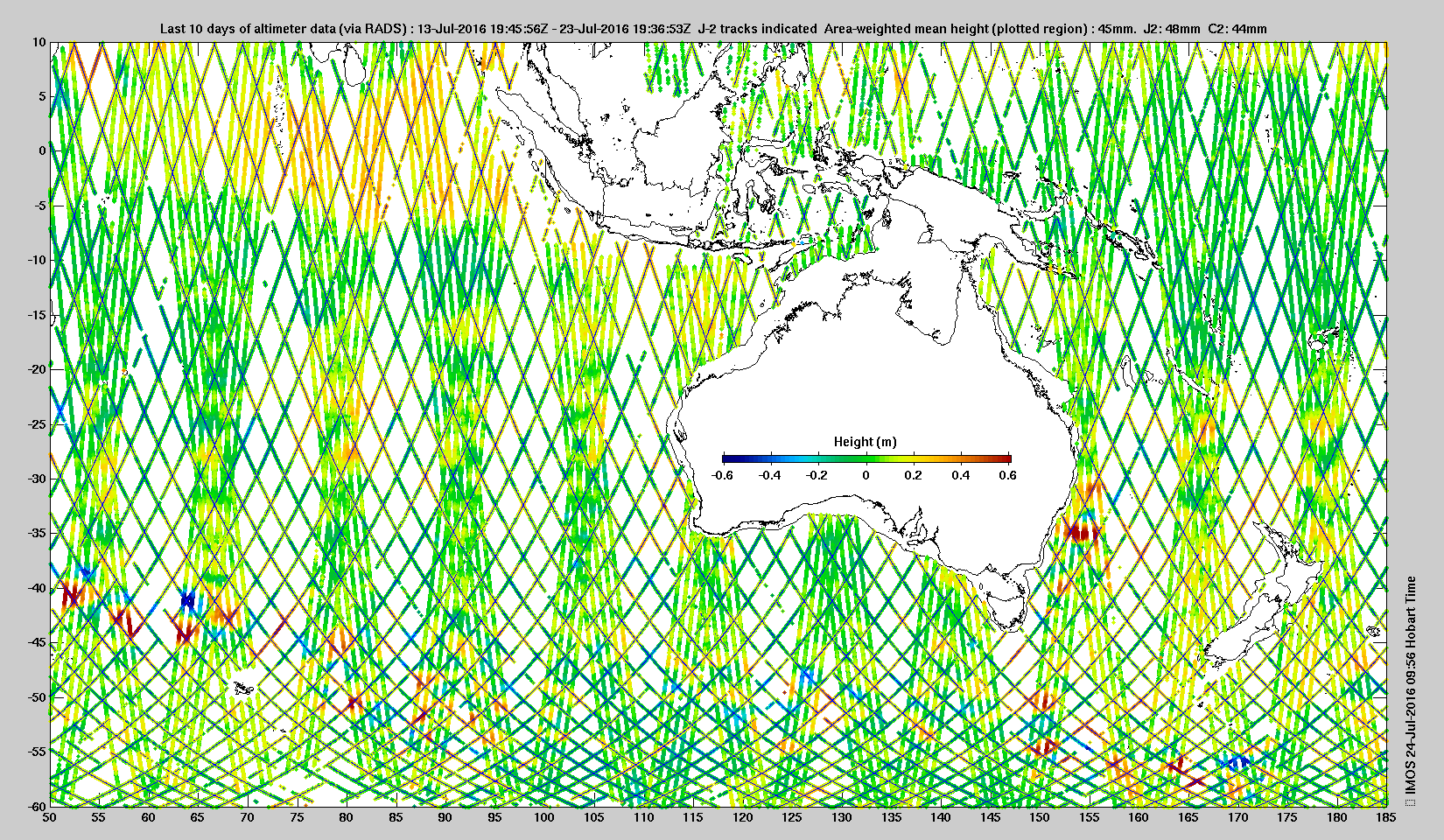Click latitude axis label "-10"
Viewport: 1444px width, 840px height.
coord(37,260)
